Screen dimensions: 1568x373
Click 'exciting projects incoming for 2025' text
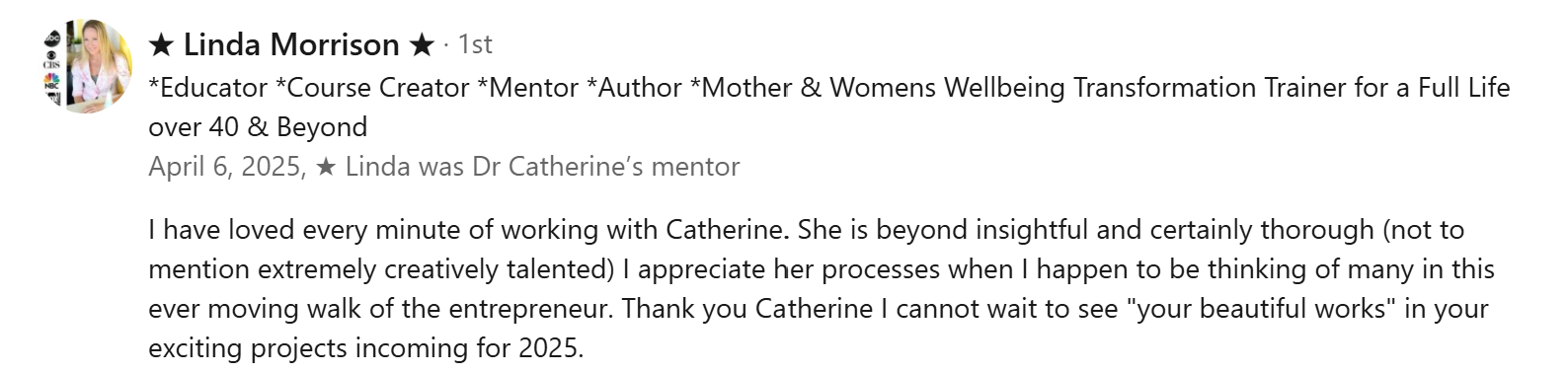point(363,348)
